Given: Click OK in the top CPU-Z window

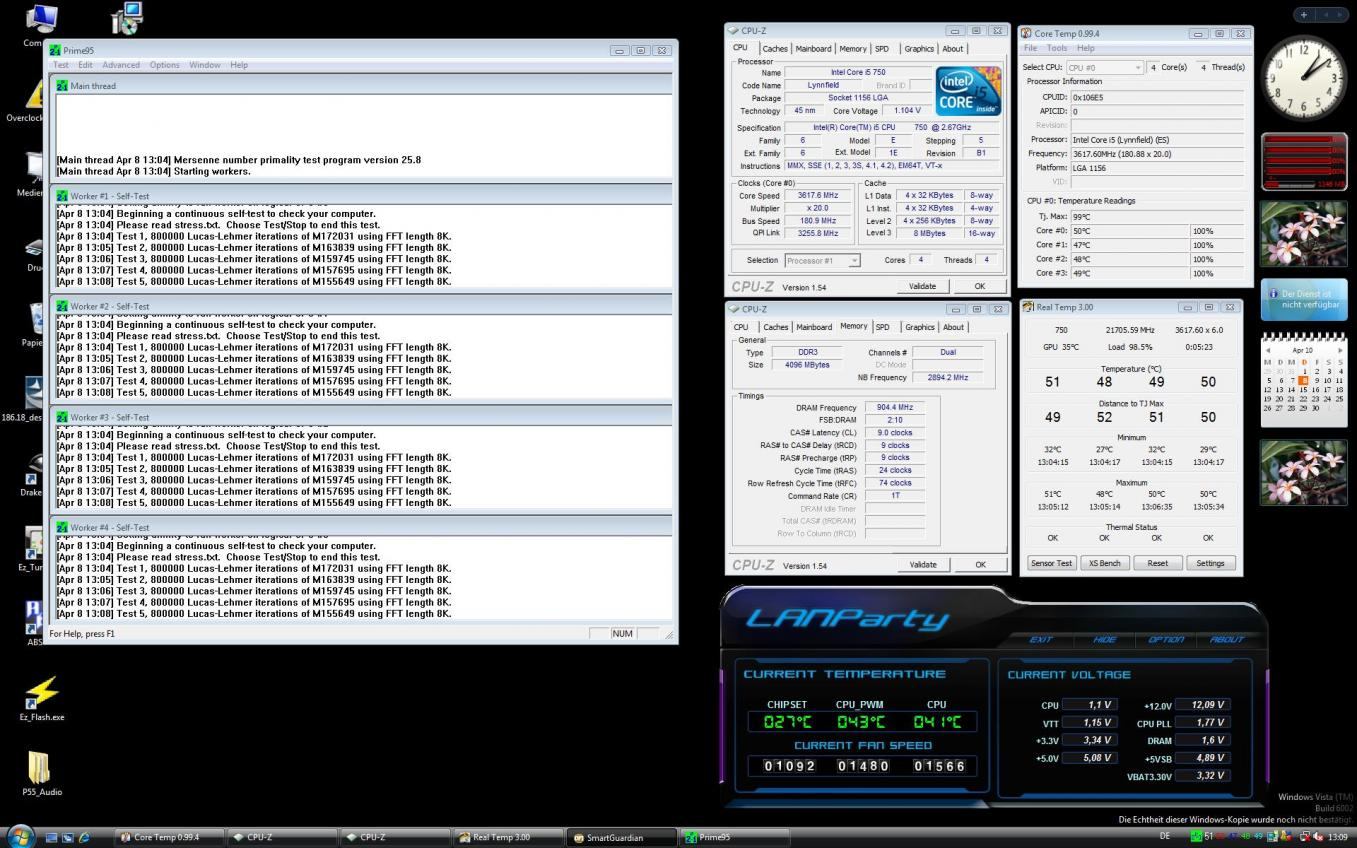Looking at the screenshot, I should (x=980, y=286).
